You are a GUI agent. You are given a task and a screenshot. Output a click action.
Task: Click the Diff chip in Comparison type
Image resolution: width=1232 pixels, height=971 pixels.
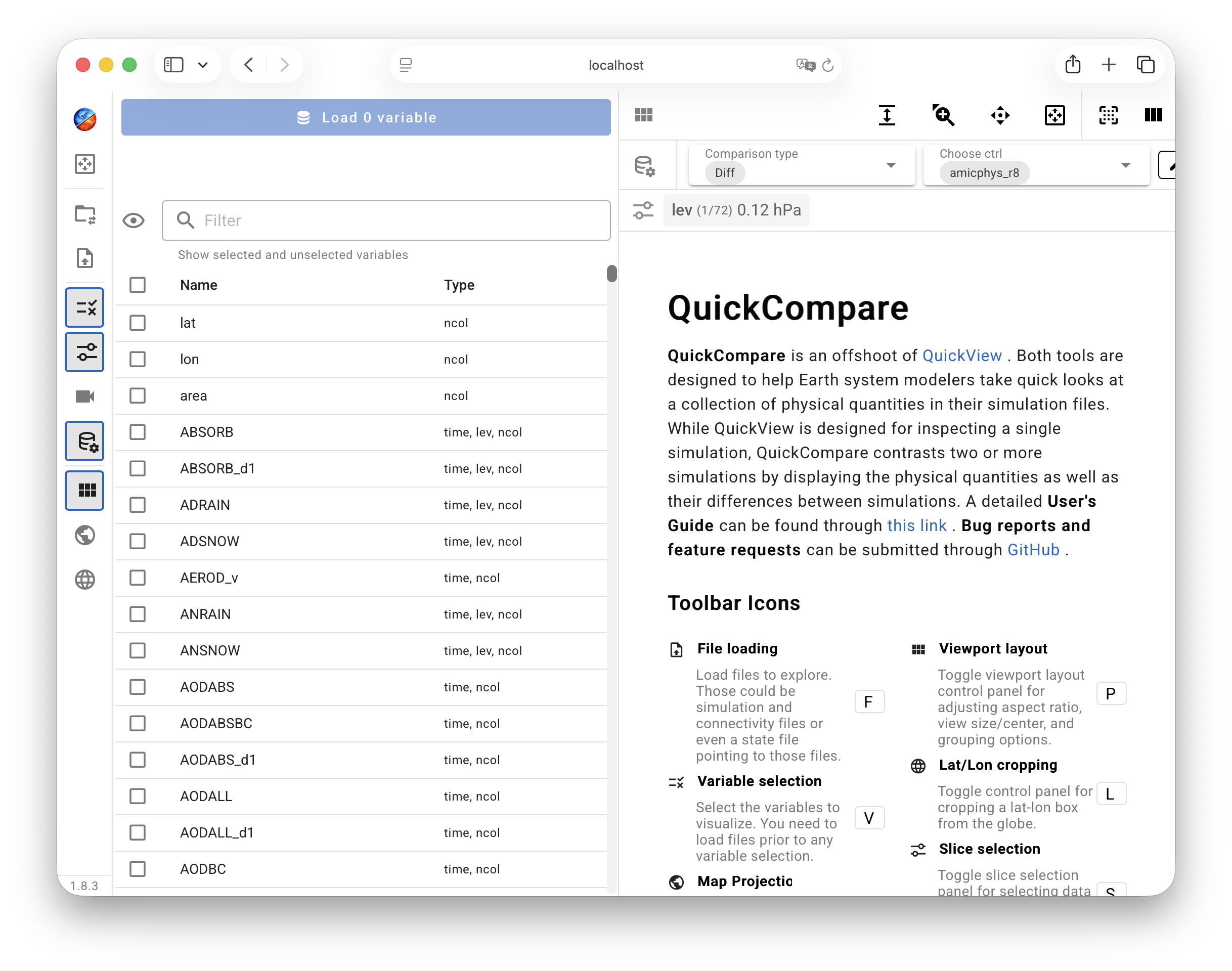(724, 173)
